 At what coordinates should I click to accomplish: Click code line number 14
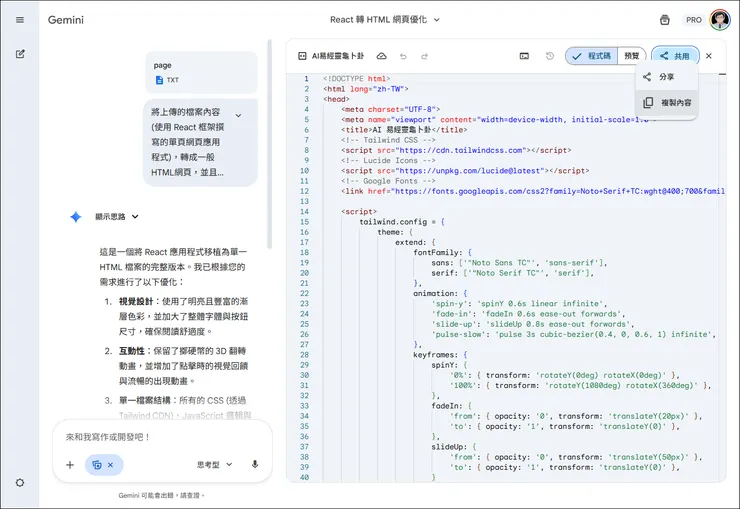coord(304,212)
